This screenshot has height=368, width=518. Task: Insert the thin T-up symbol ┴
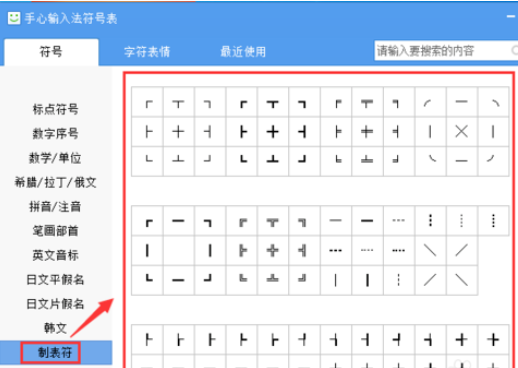pyautogui.click(x=179, y=161)
